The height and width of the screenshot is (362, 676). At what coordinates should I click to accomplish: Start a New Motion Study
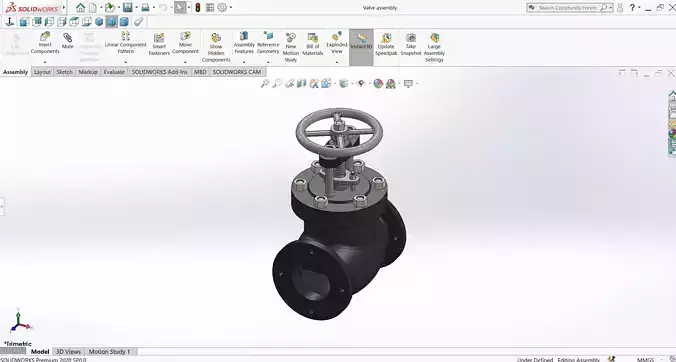pos(291,47)
